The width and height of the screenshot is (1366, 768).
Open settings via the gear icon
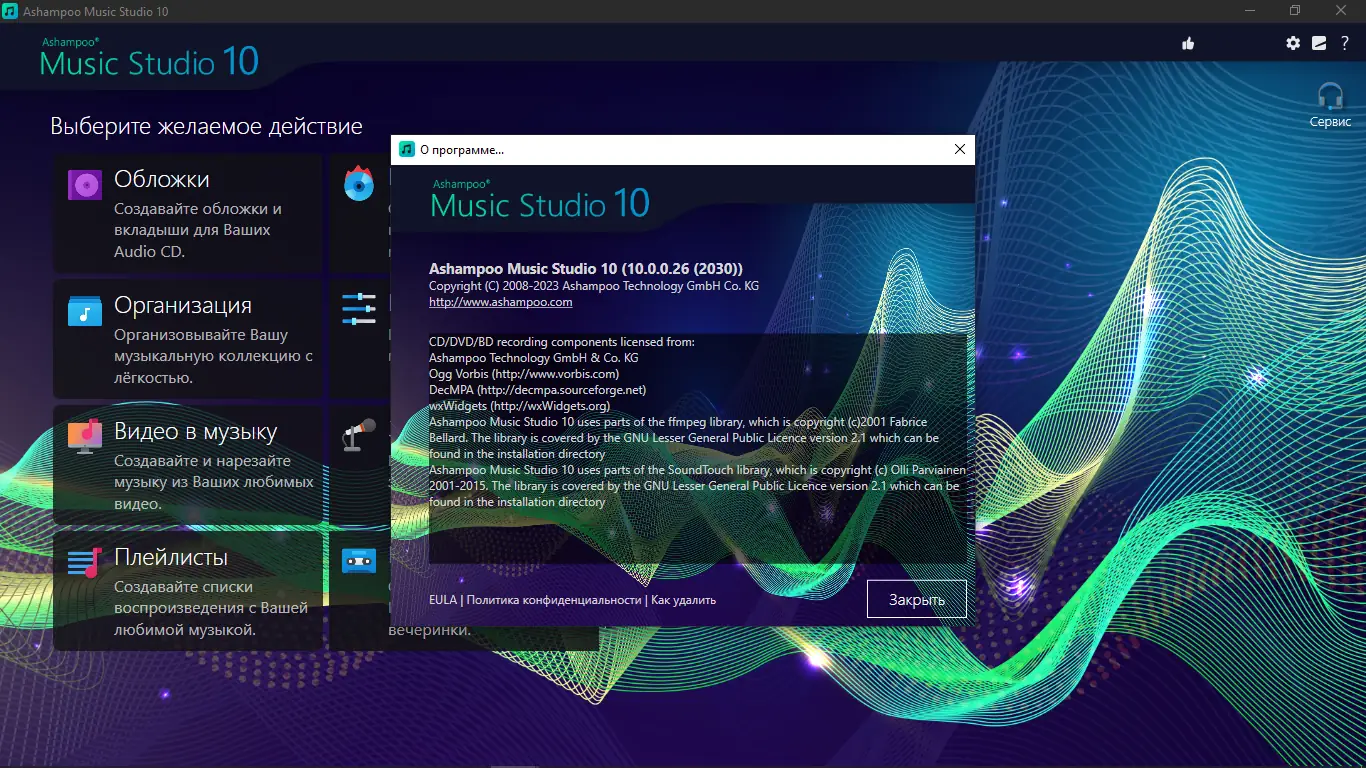1293,43
